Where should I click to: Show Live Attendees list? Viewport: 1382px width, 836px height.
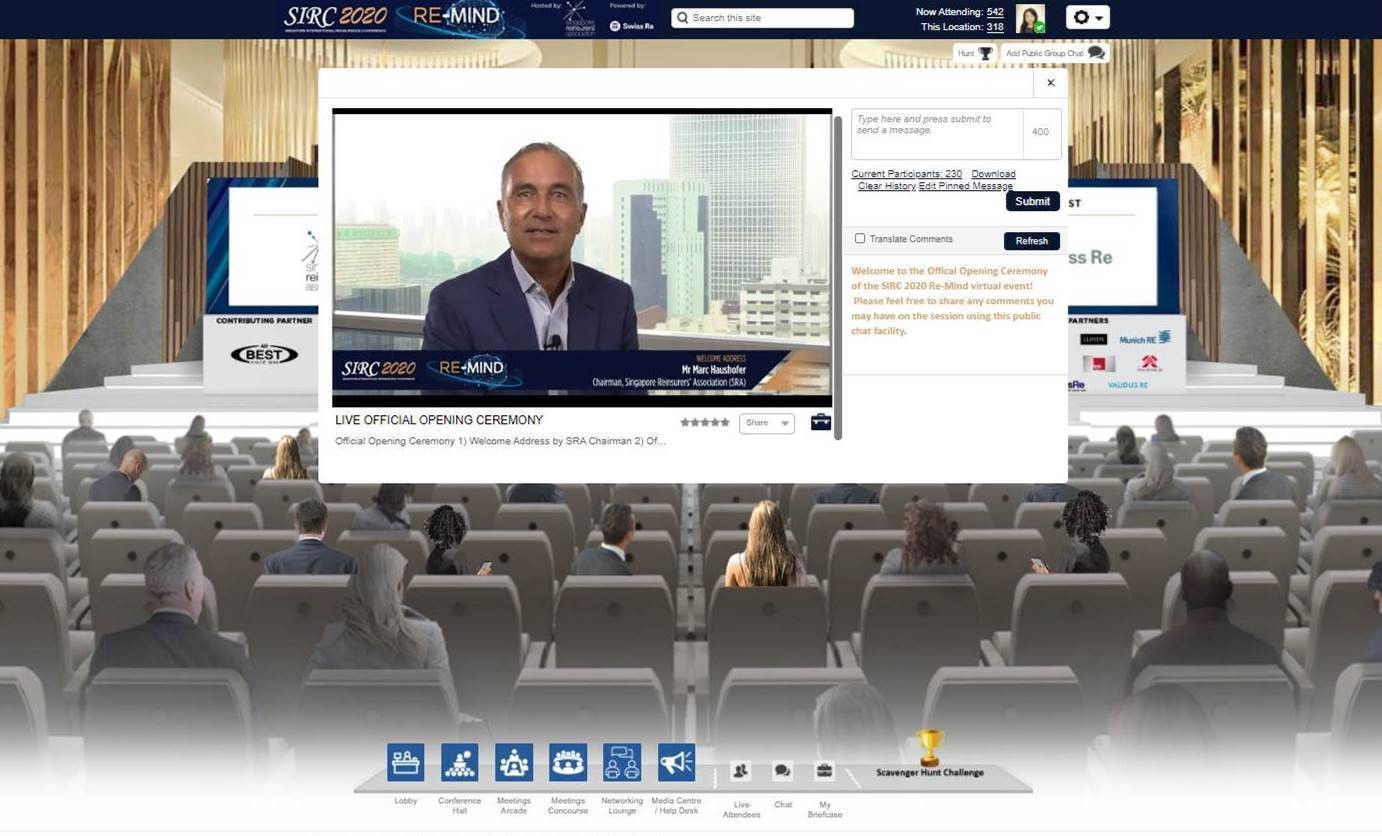click(x=741, y=771)
